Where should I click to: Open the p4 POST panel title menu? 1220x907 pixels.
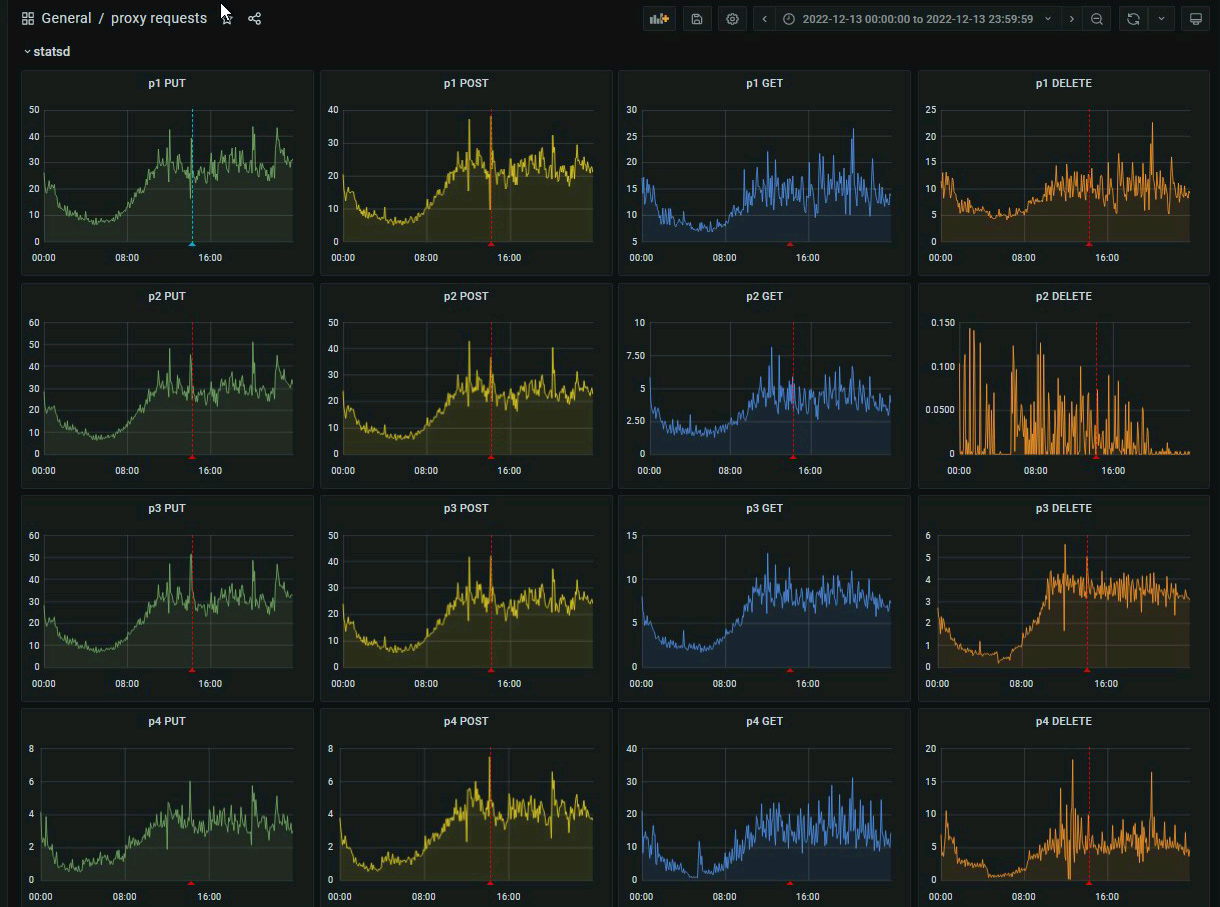click(x=466, y=721)
